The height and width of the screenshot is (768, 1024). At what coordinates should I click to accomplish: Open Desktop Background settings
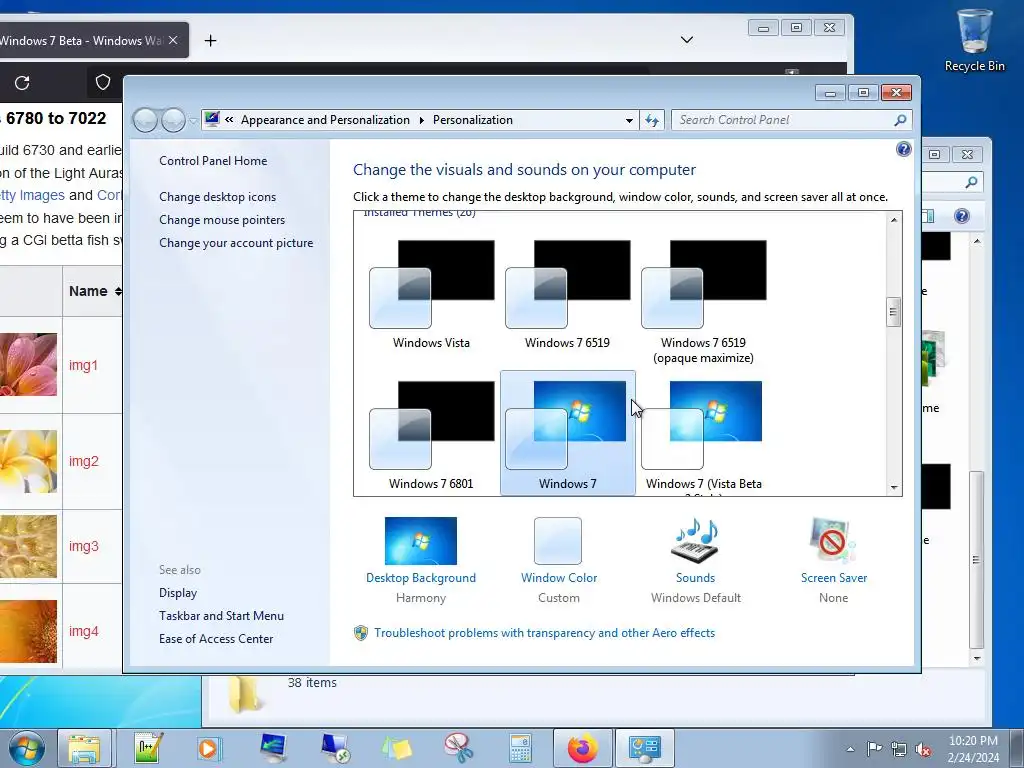(421, 560)
